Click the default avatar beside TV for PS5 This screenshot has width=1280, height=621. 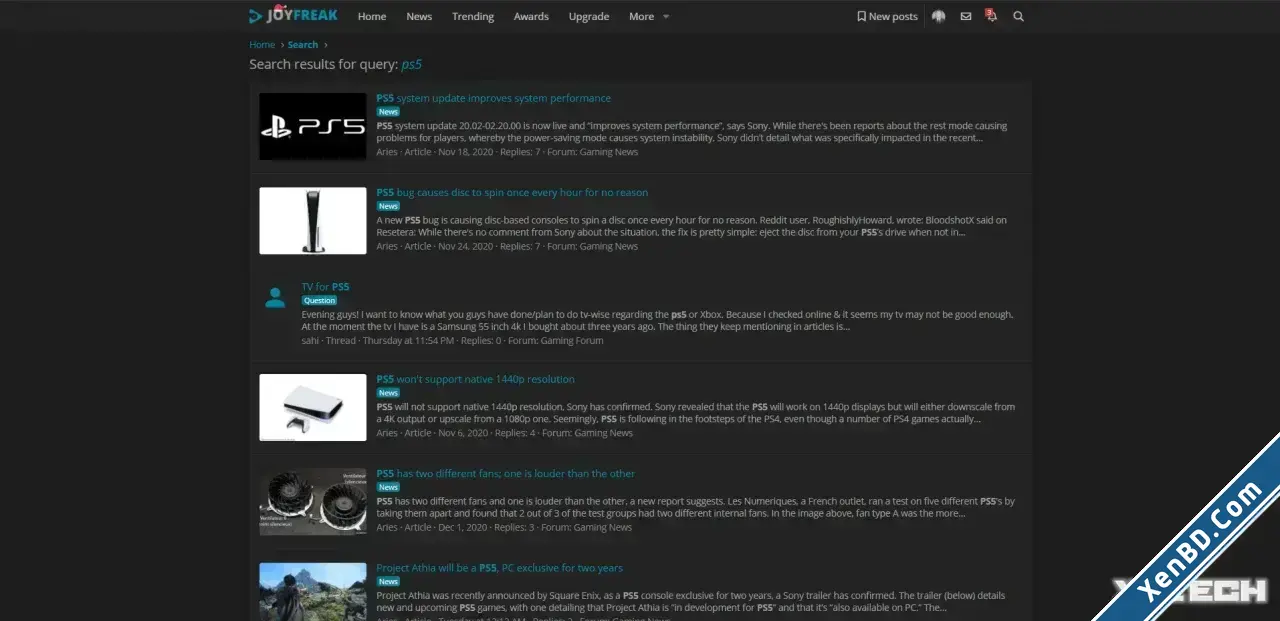click(275, 298)
